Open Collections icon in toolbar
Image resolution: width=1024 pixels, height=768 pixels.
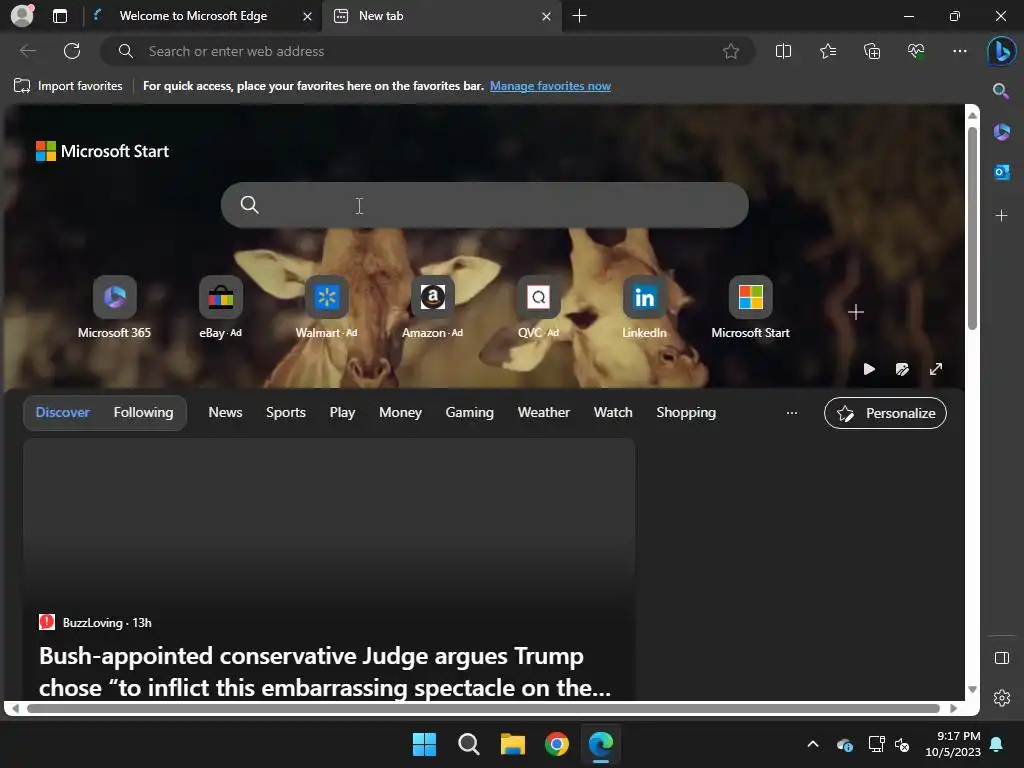coord(872,51)
